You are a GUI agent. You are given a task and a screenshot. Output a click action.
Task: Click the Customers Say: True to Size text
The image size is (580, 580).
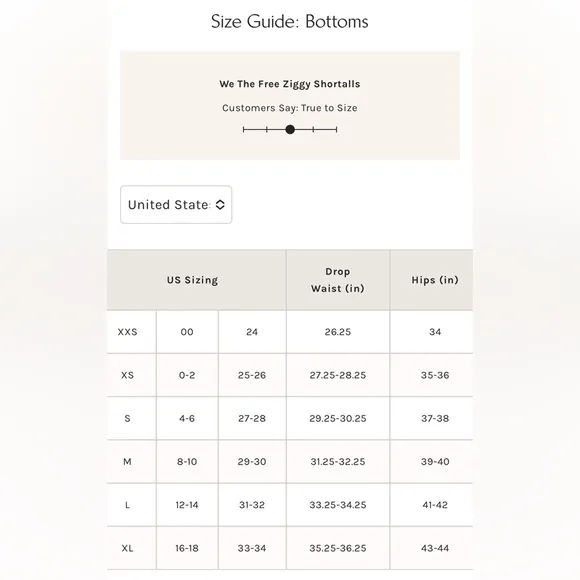(290, 108)
